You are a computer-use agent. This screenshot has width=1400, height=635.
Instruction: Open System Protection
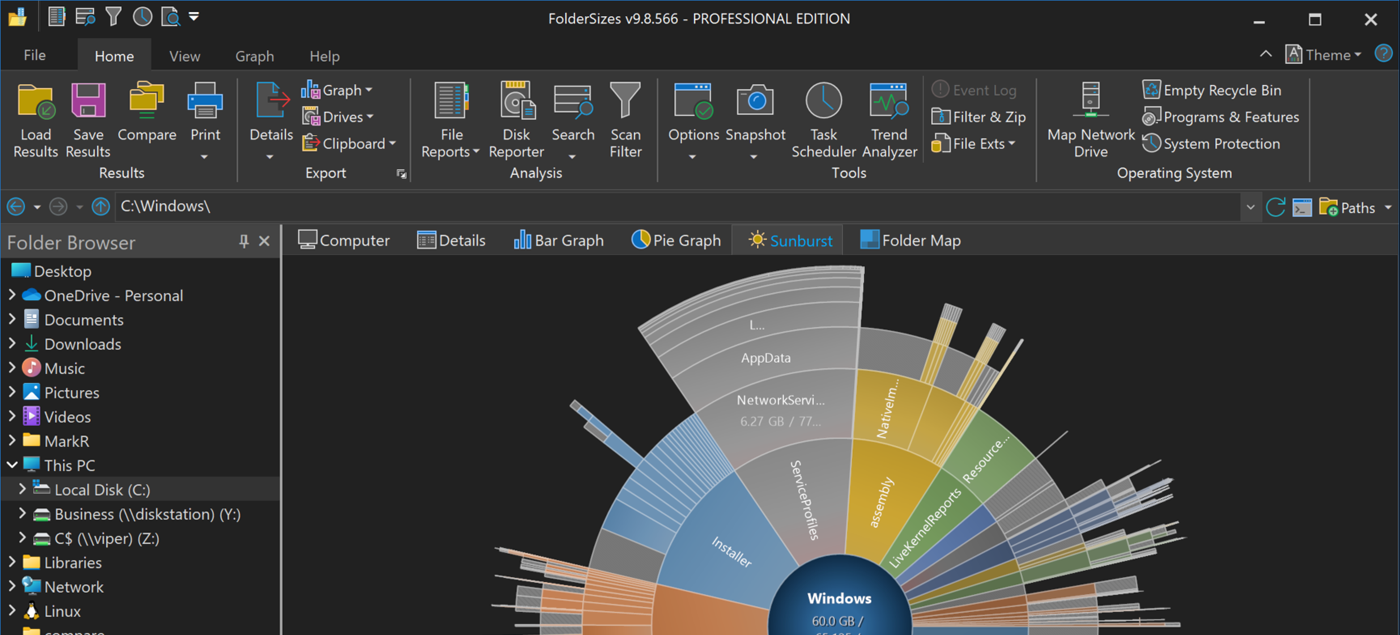(x=1211, y=144)
